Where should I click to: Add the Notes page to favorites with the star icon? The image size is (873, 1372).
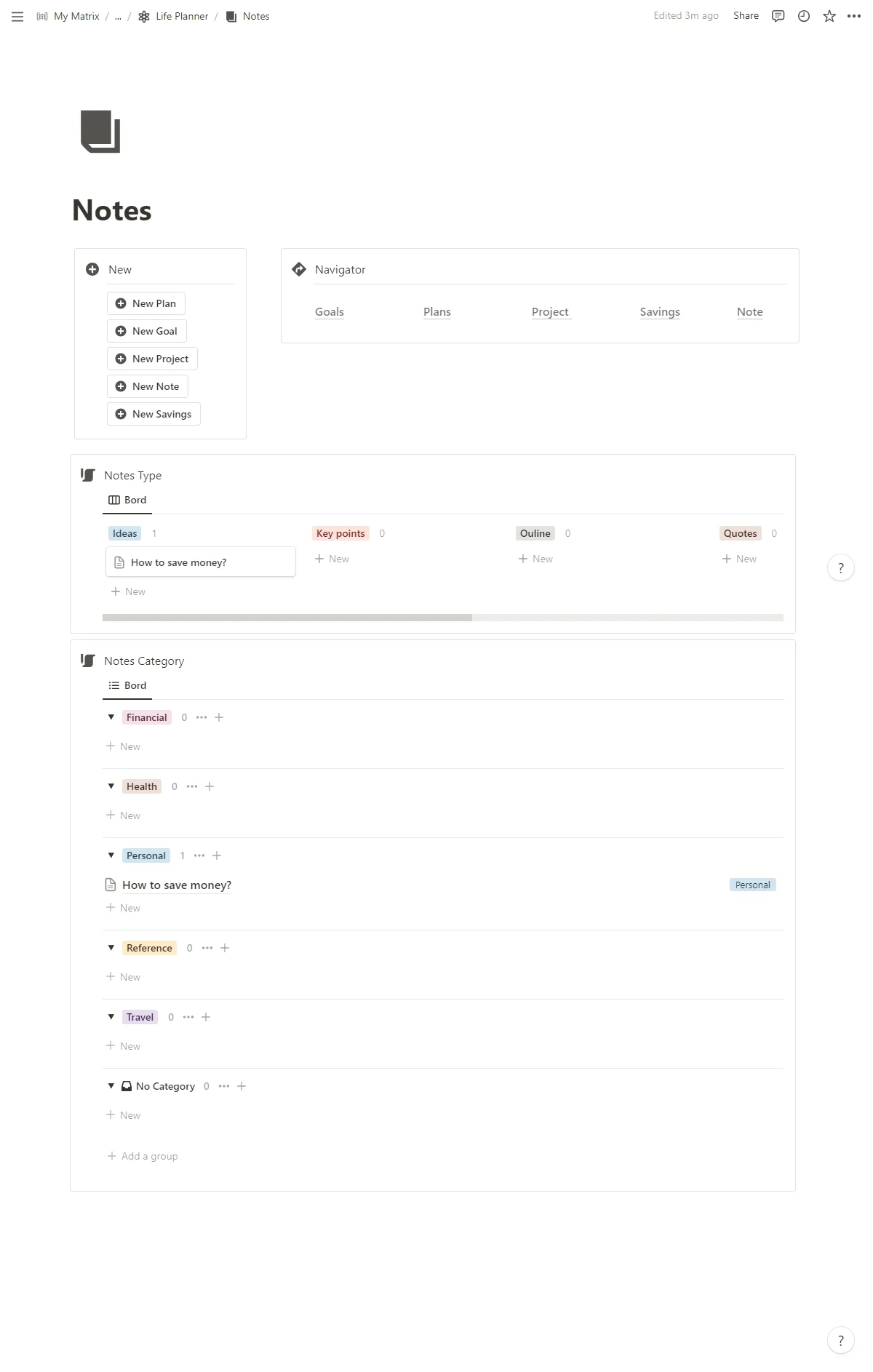(829, 16)
